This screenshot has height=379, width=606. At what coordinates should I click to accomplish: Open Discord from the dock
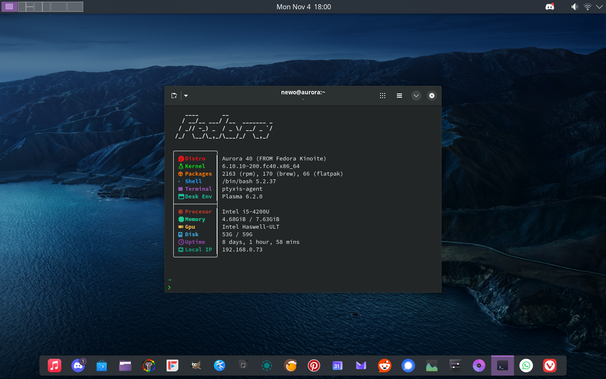pyautogui.click(x=78, y=365)
